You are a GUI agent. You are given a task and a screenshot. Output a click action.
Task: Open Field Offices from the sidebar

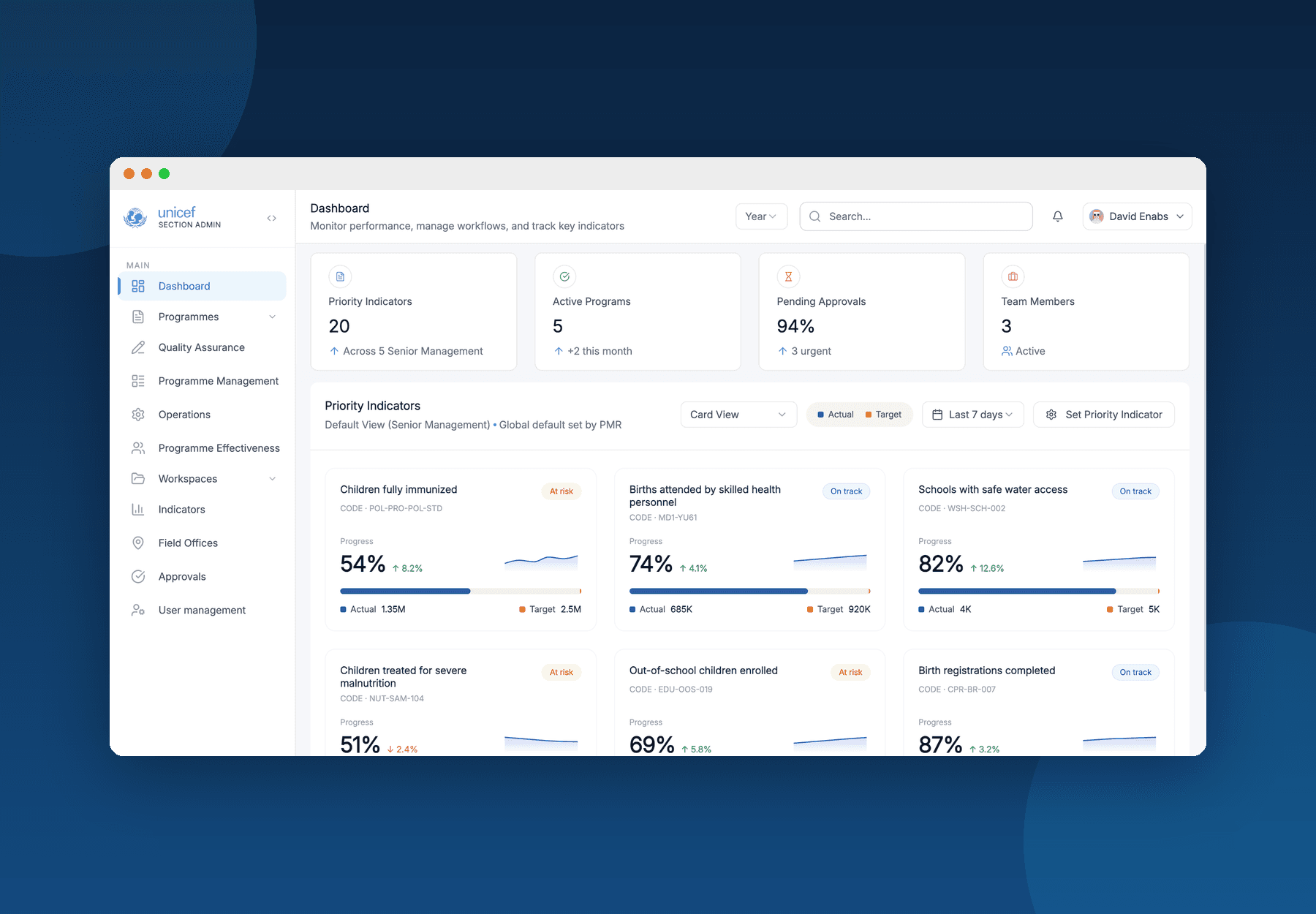click(x=202, y=543)
